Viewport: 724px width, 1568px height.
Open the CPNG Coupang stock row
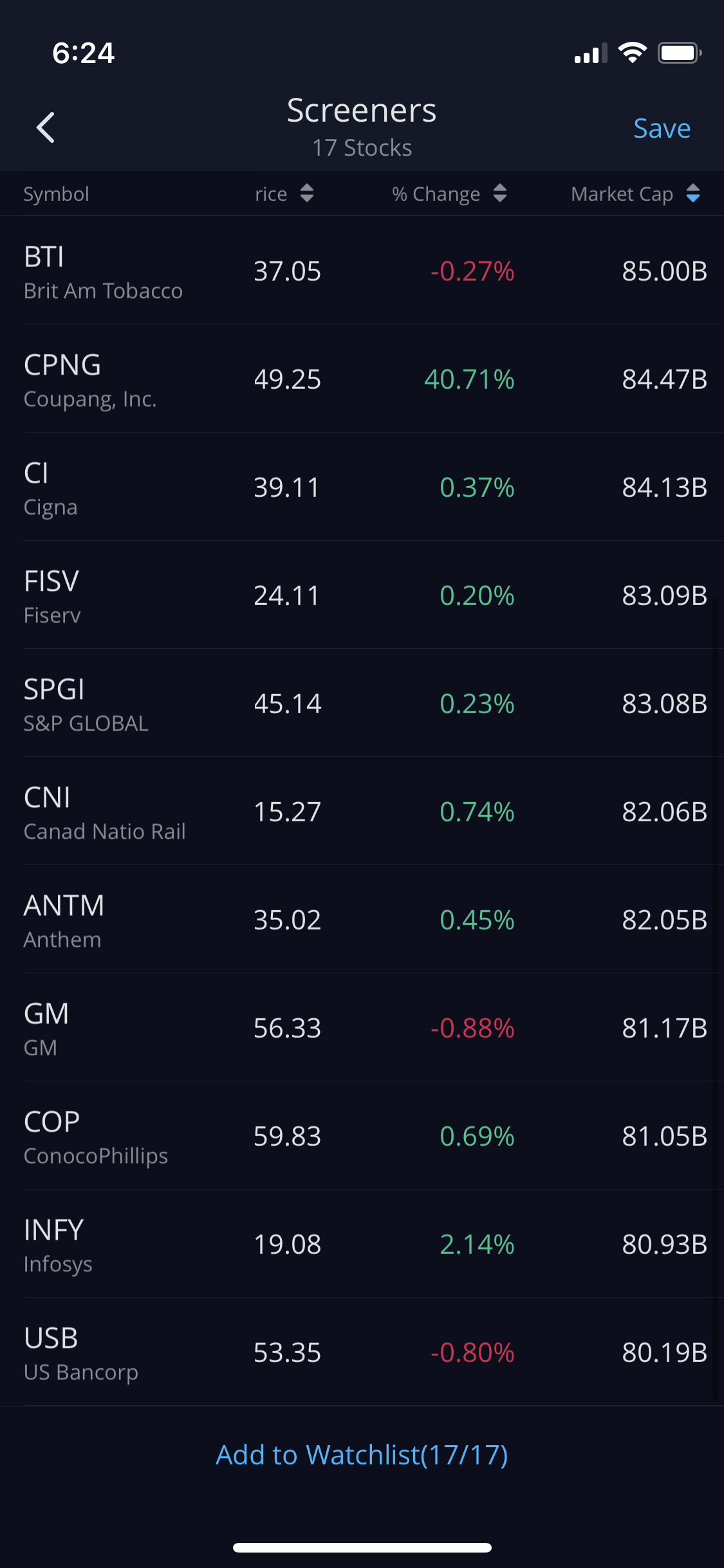(x=362, y=379)
